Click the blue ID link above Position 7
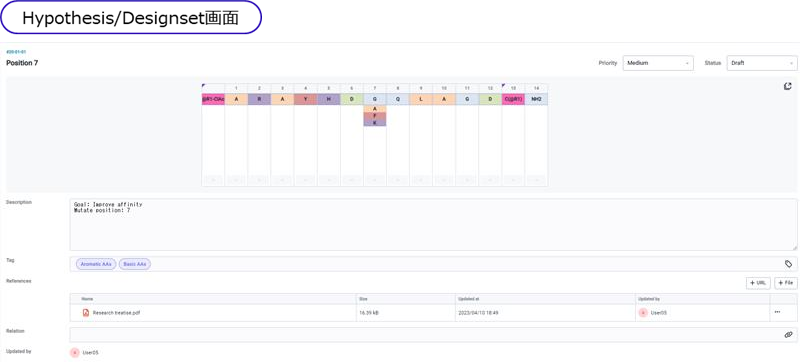800x362 pixels. click(x=16, y=52)
